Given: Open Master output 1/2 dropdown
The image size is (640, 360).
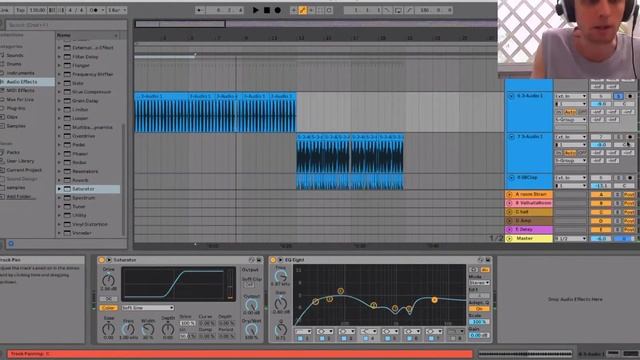Looking at the screenshot, I should 570,238.
